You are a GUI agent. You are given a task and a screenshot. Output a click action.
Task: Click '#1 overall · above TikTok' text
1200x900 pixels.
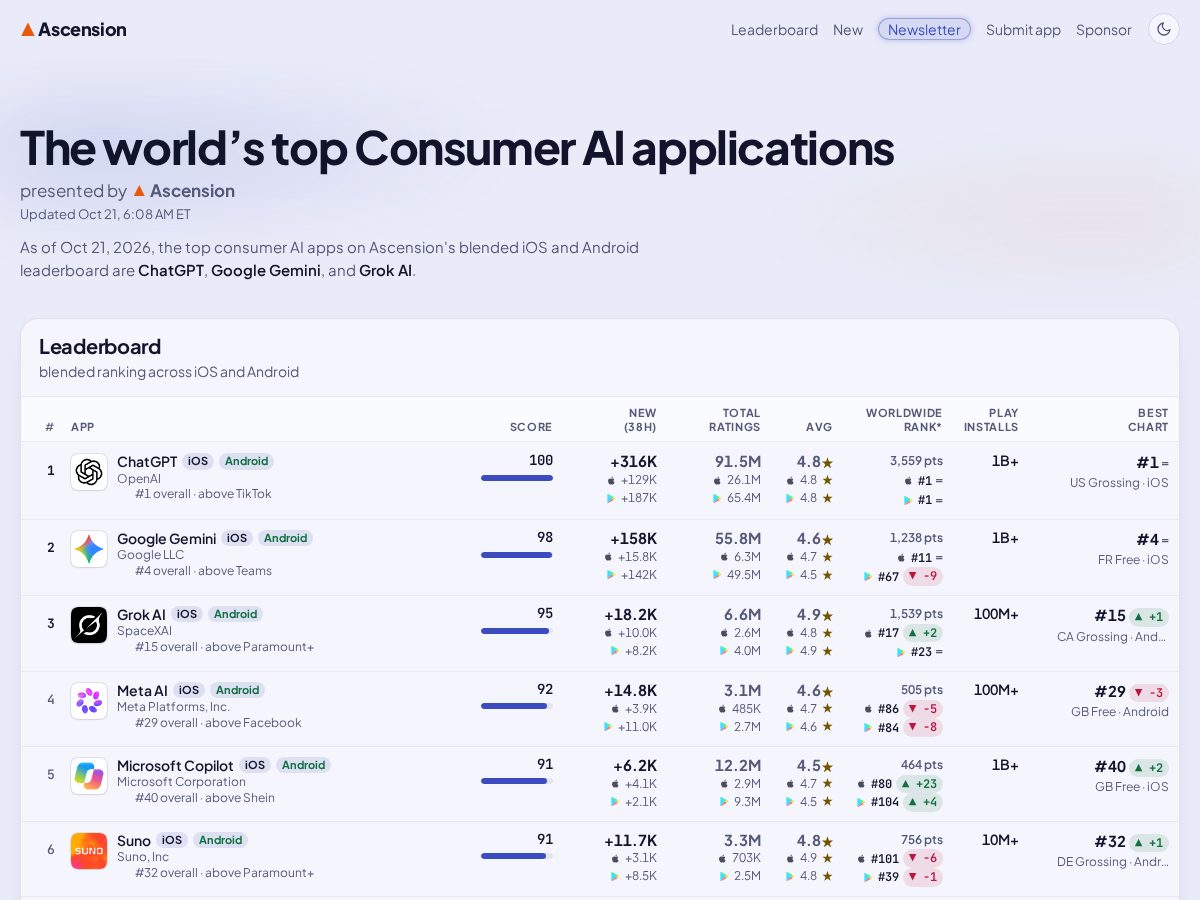203,494
